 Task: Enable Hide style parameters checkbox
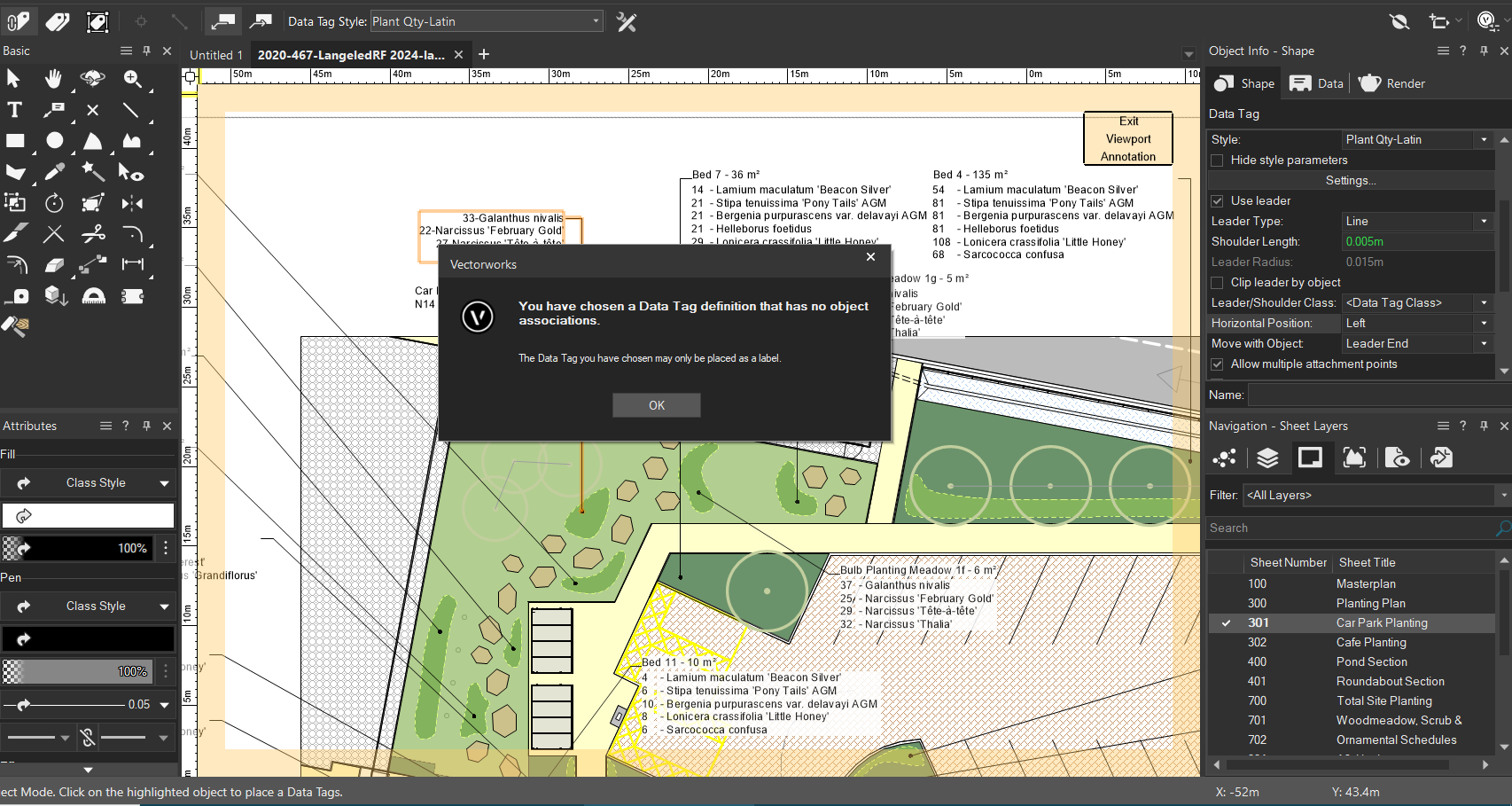pos(1218,160)
